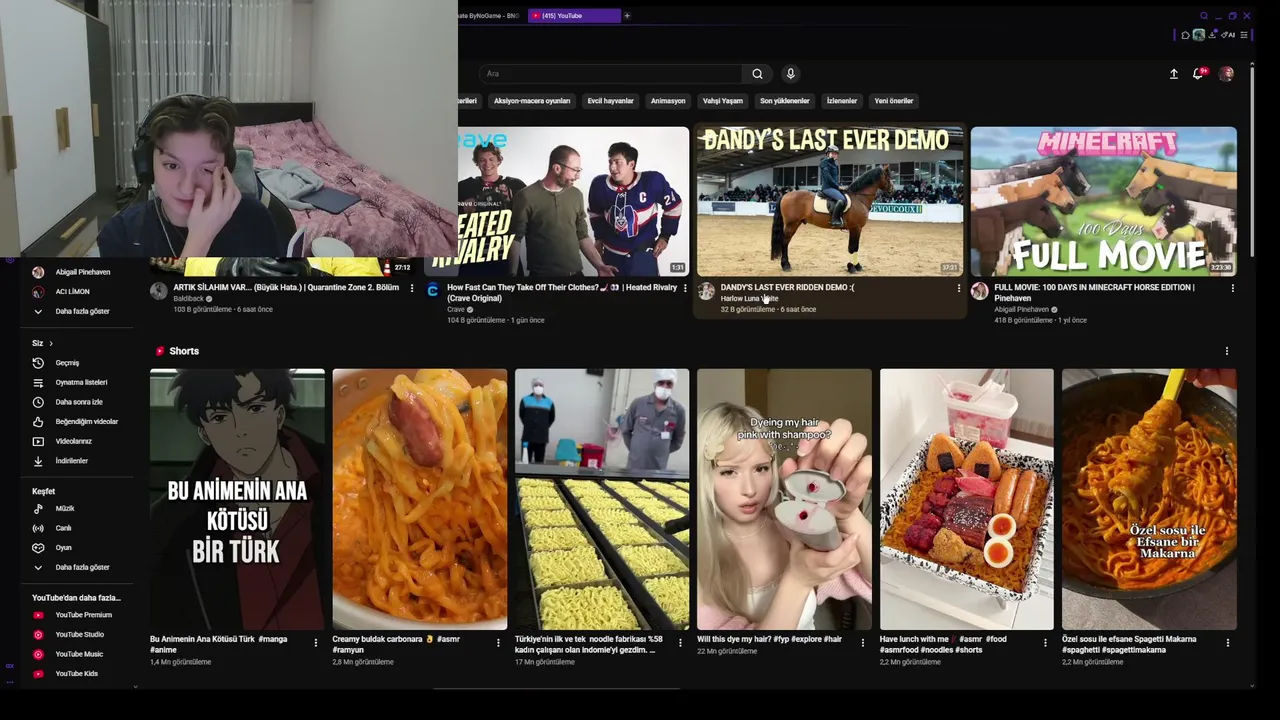Viewport: 1280px width, 720px height.
Task: Open YouTube Music from the sidebar
Action: [76, 654]
